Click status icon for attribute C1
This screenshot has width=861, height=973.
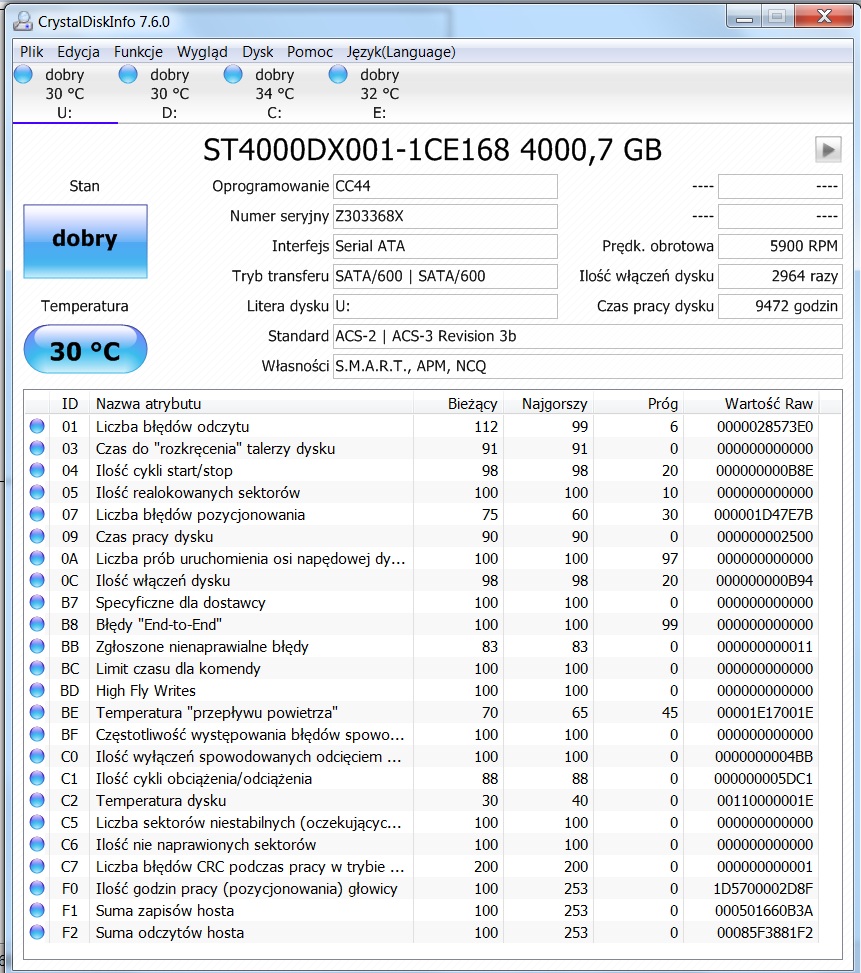pos(37,778)
